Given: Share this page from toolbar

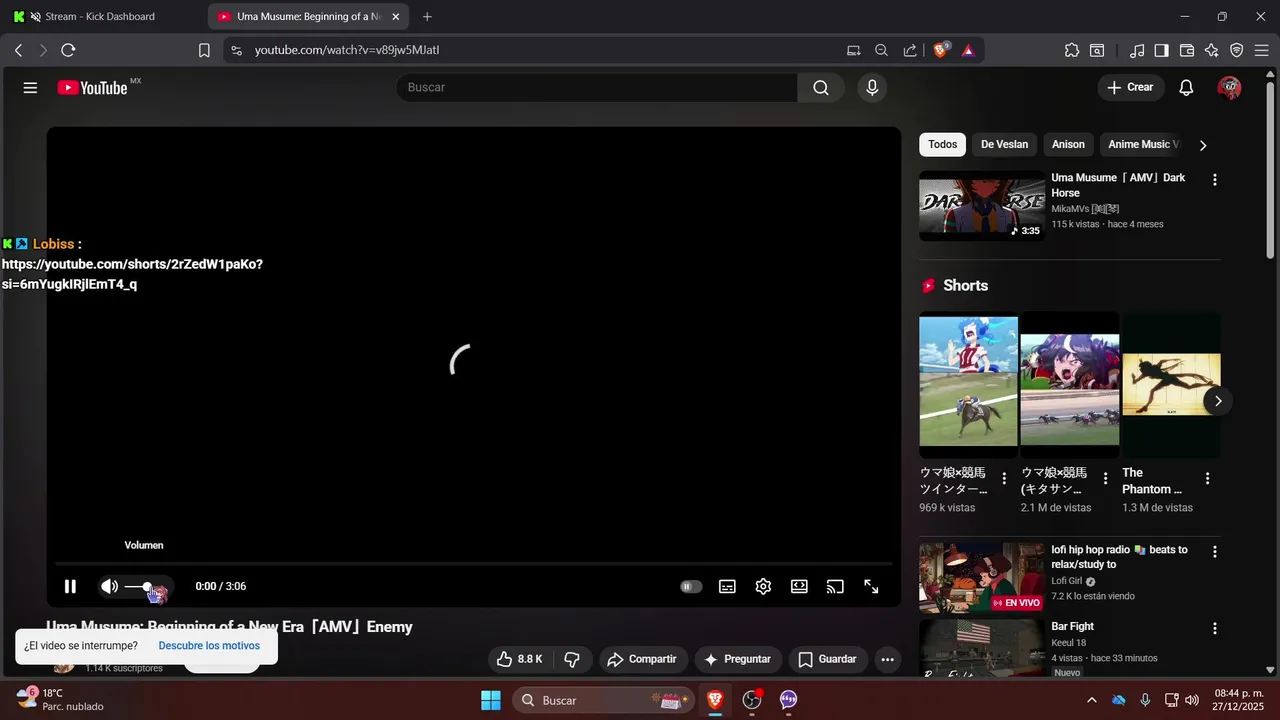Looking at the screenshot, I should click(x=909, y=50).
